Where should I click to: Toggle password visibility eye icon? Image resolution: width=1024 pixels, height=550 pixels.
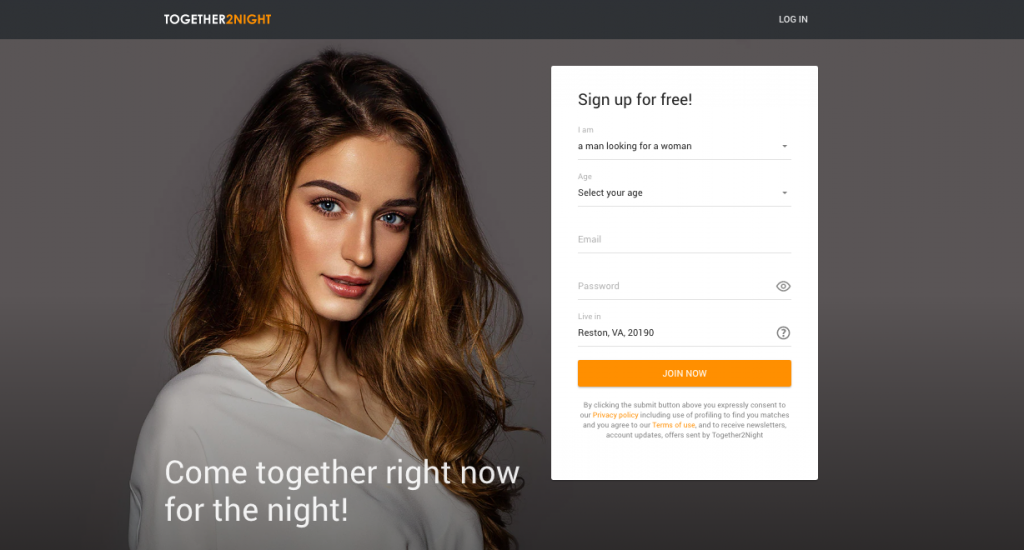click(783, 286)
